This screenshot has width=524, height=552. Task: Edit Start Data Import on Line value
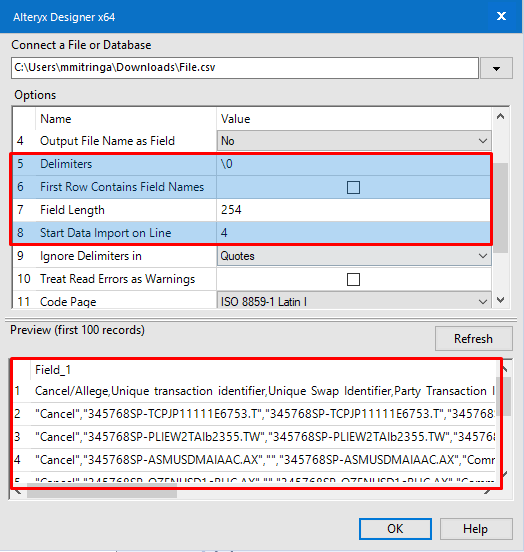click(x=353, y=233)
